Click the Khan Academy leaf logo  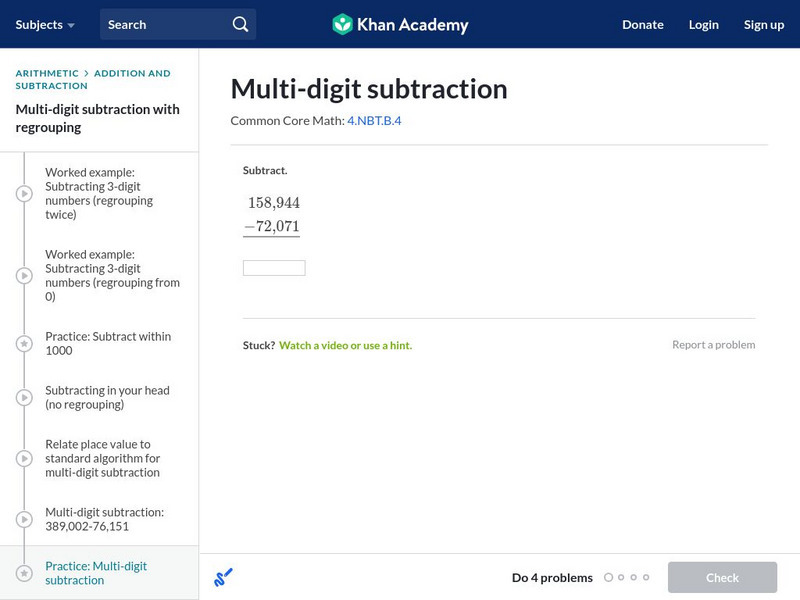click(342, 24)
